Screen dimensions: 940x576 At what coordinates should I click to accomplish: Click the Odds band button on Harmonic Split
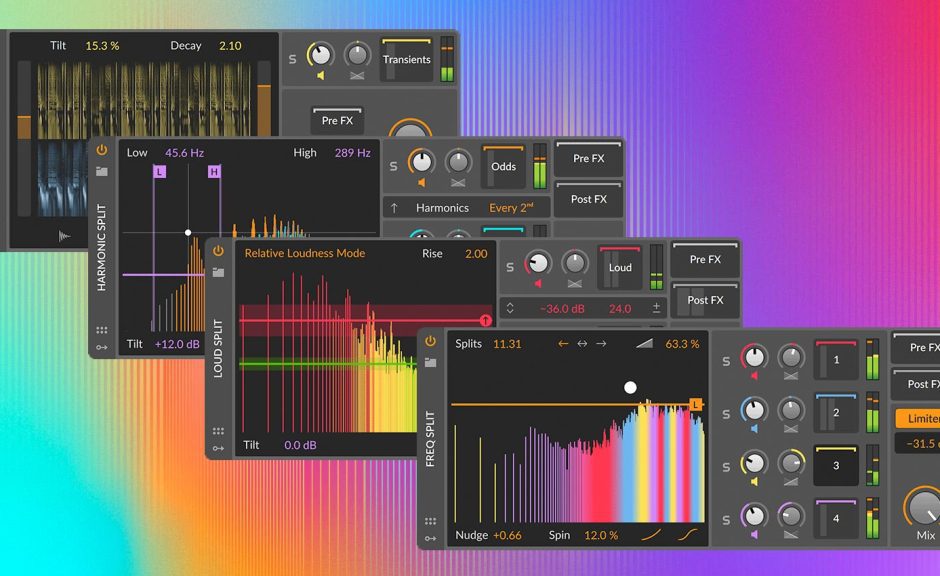tap(503, 166)
